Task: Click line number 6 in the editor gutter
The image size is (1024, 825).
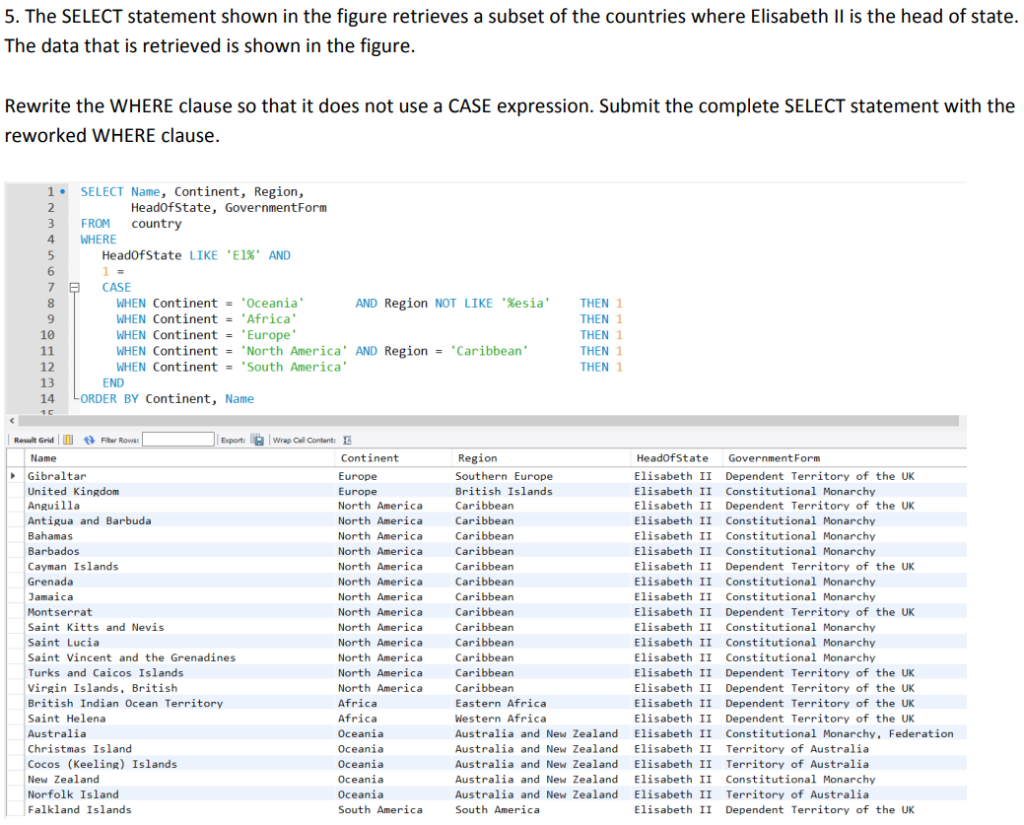Action: tap(50, 271)
